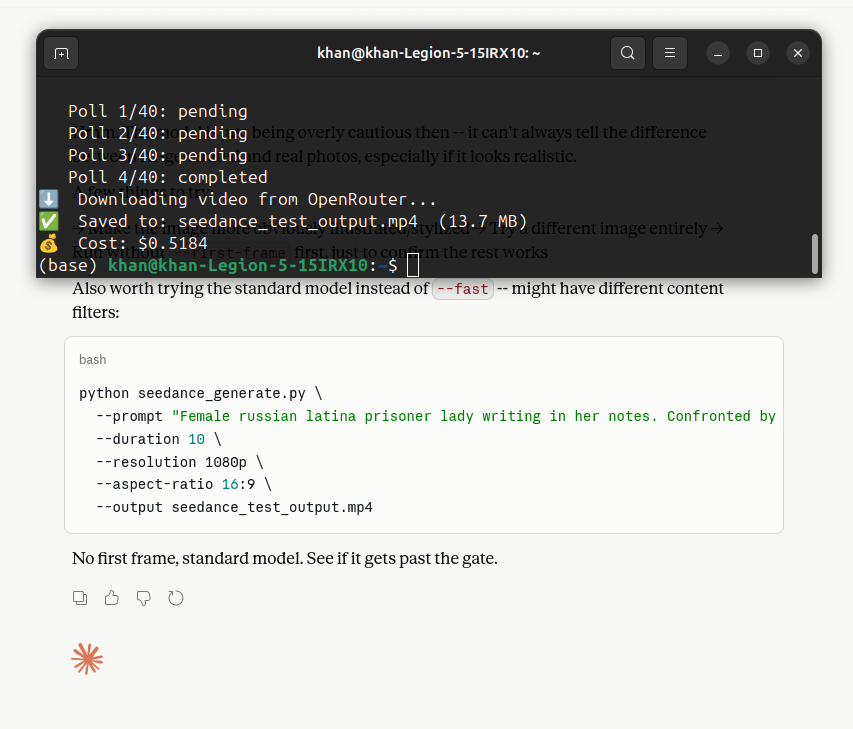The width and height of the screenshot is (853, 729).
Task: Click the download arrow emoji in terminal
Action: click(x=48, y=199)
